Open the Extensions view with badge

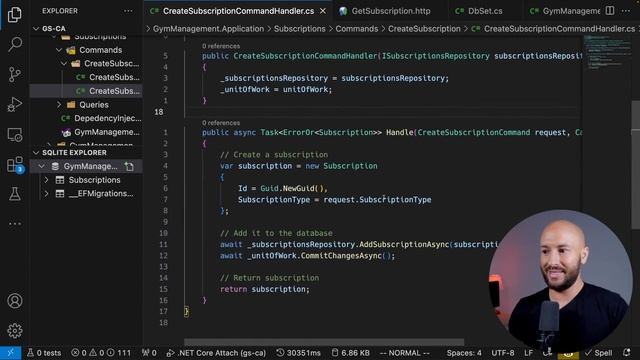point(15,165)
